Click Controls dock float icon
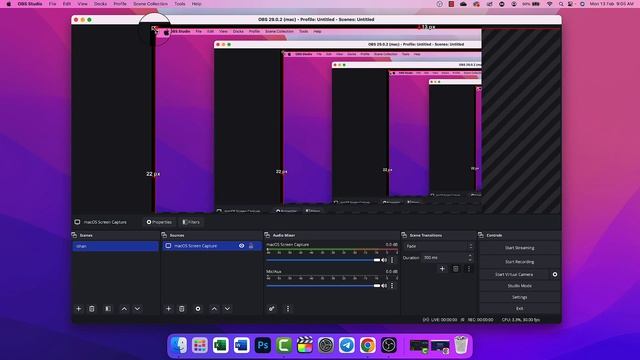Screen dimensions: 640x360 click(x=481, y=235)
